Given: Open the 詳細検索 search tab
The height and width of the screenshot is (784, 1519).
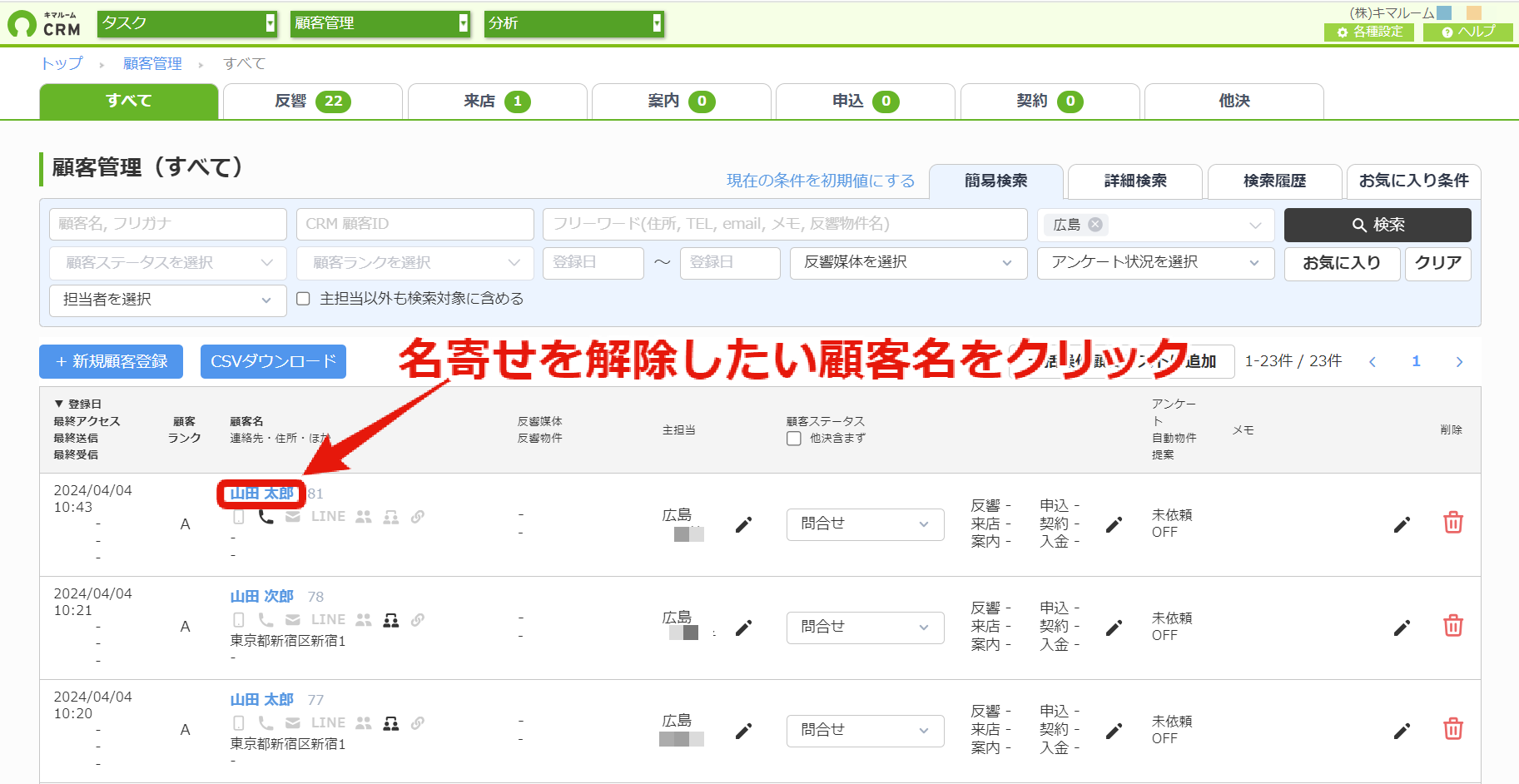Looking at the screenshot, I should (1135, 181).
